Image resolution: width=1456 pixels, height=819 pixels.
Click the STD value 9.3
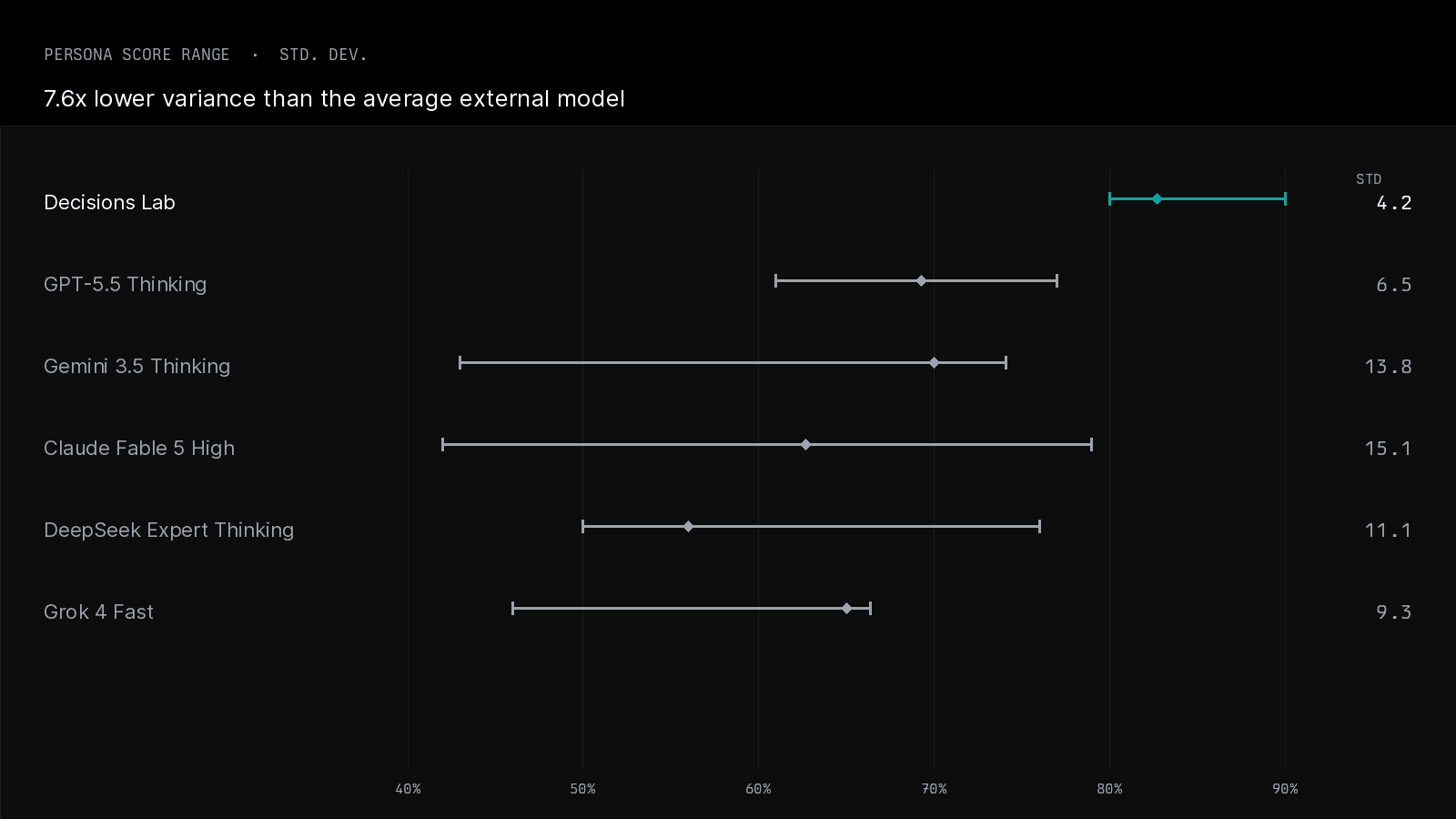tap(1394, 612)
